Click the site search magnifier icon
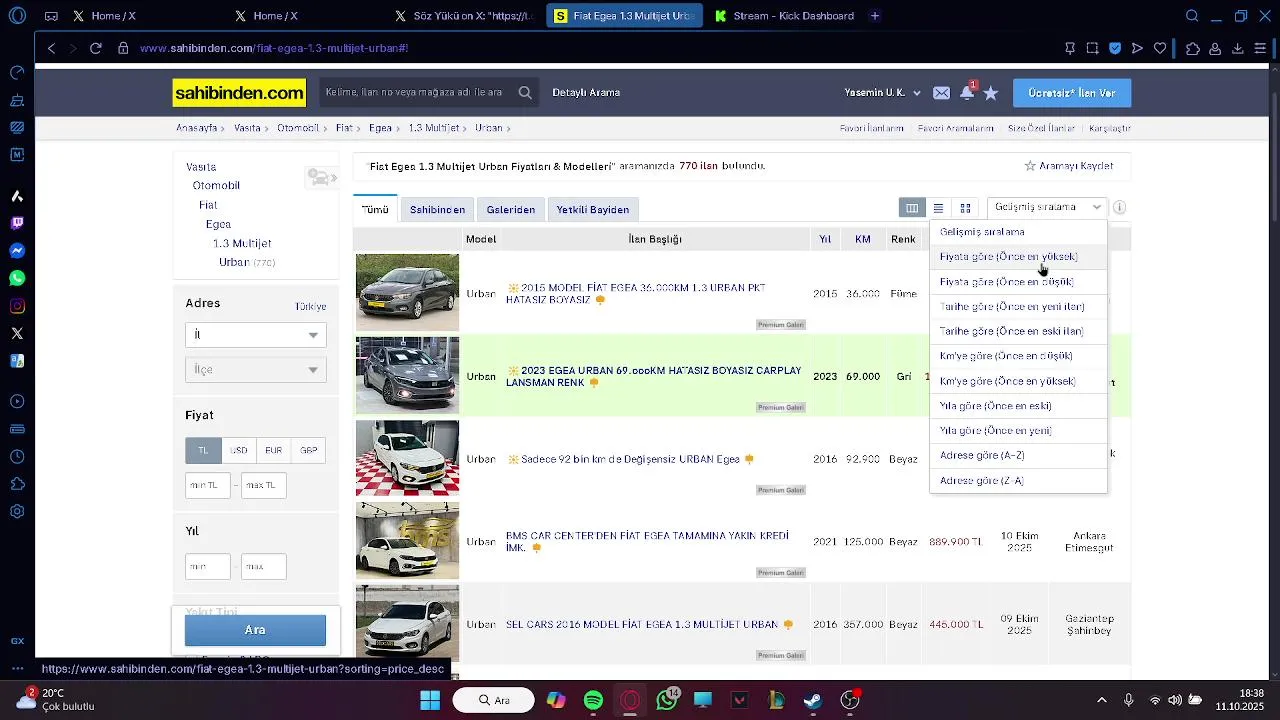 525,92
